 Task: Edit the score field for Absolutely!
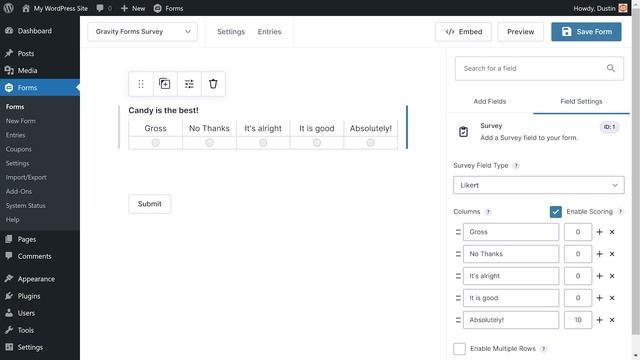click(x=578, y=320)
